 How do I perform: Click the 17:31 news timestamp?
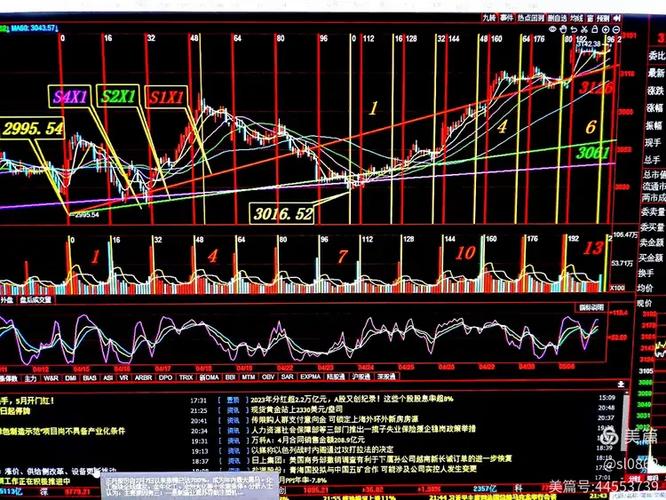199,400
